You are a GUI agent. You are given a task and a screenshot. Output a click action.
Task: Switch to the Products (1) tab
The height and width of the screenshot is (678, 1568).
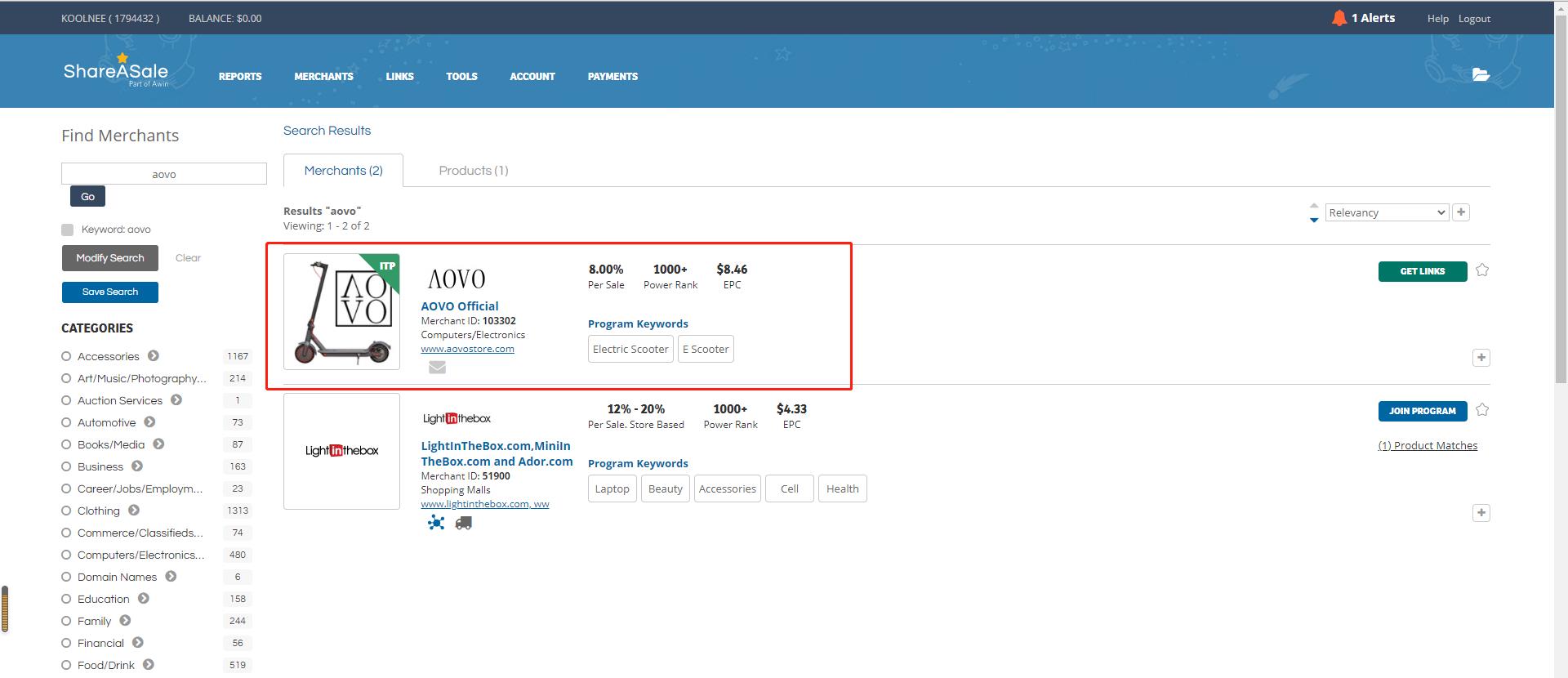pos(473,171)
